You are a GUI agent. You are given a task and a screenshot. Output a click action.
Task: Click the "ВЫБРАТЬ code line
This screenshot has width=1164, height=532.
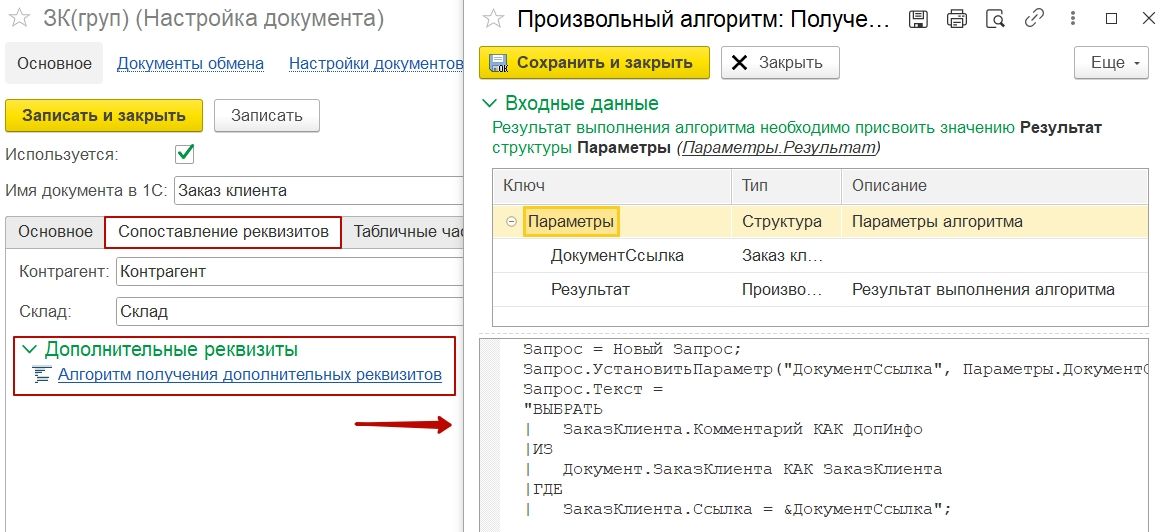[x=563, y=410]
